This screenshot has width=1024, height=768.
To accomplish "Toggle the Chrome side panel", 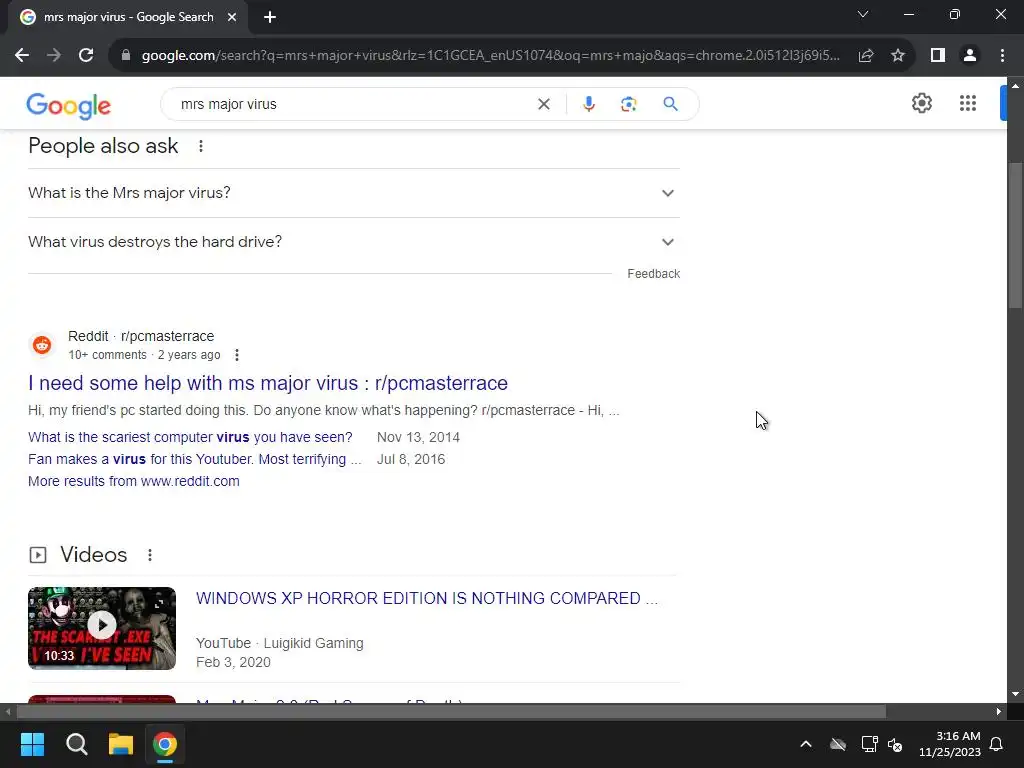I will tap(938, 56).
